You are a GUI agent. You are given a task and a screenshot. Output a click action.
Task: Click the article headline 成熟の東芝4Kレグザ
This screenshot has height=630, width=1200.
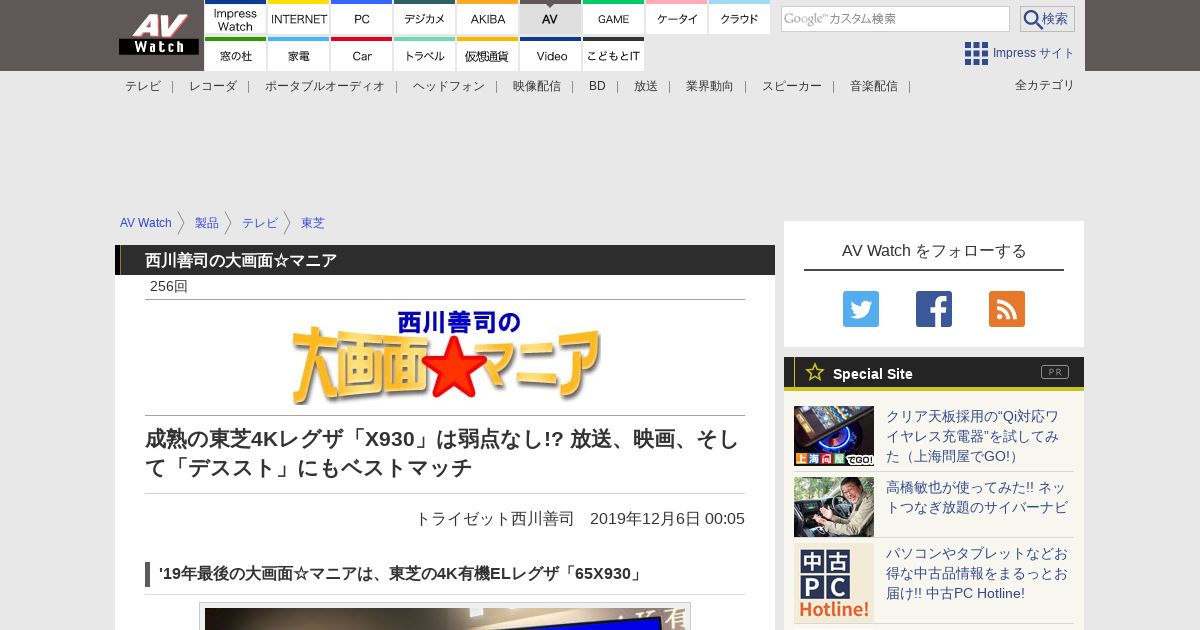(x=442, y=453)
